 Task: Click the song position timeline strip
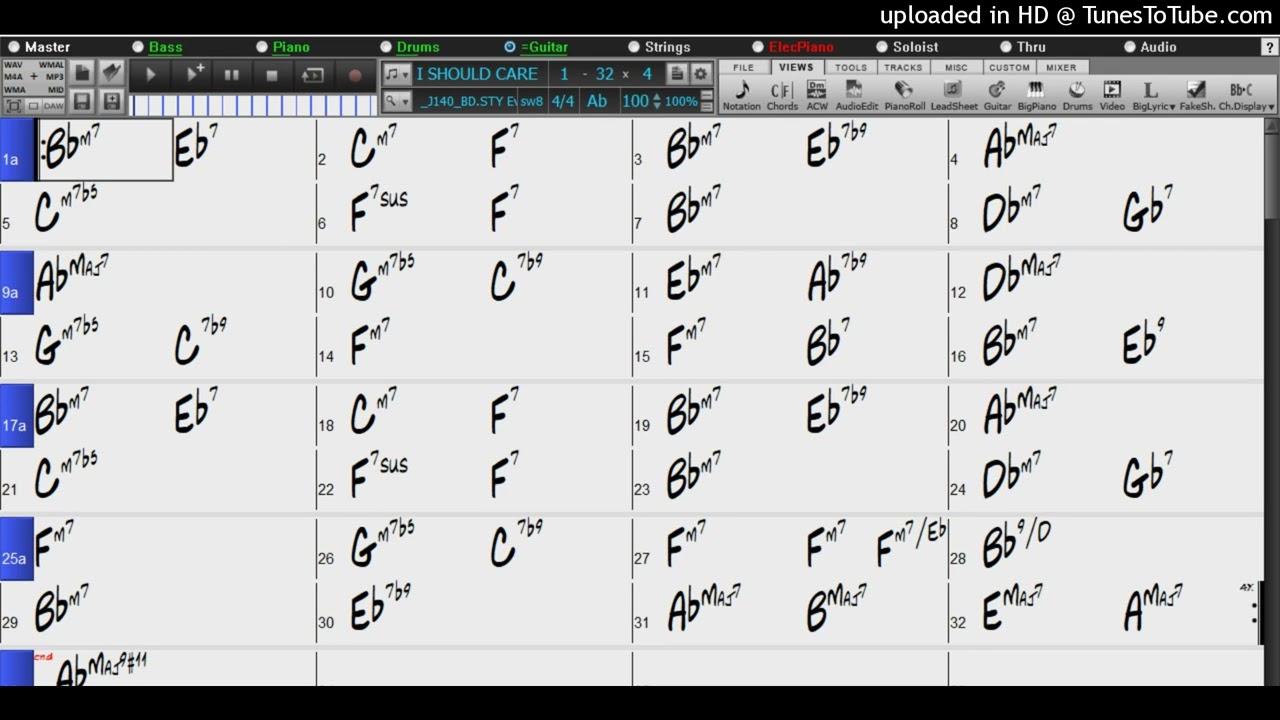click(x=254, y=105)
